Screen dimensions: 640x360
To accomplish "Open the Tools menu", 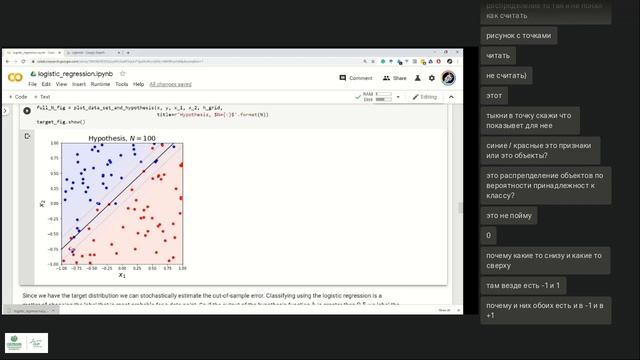I will click(122, 84).
